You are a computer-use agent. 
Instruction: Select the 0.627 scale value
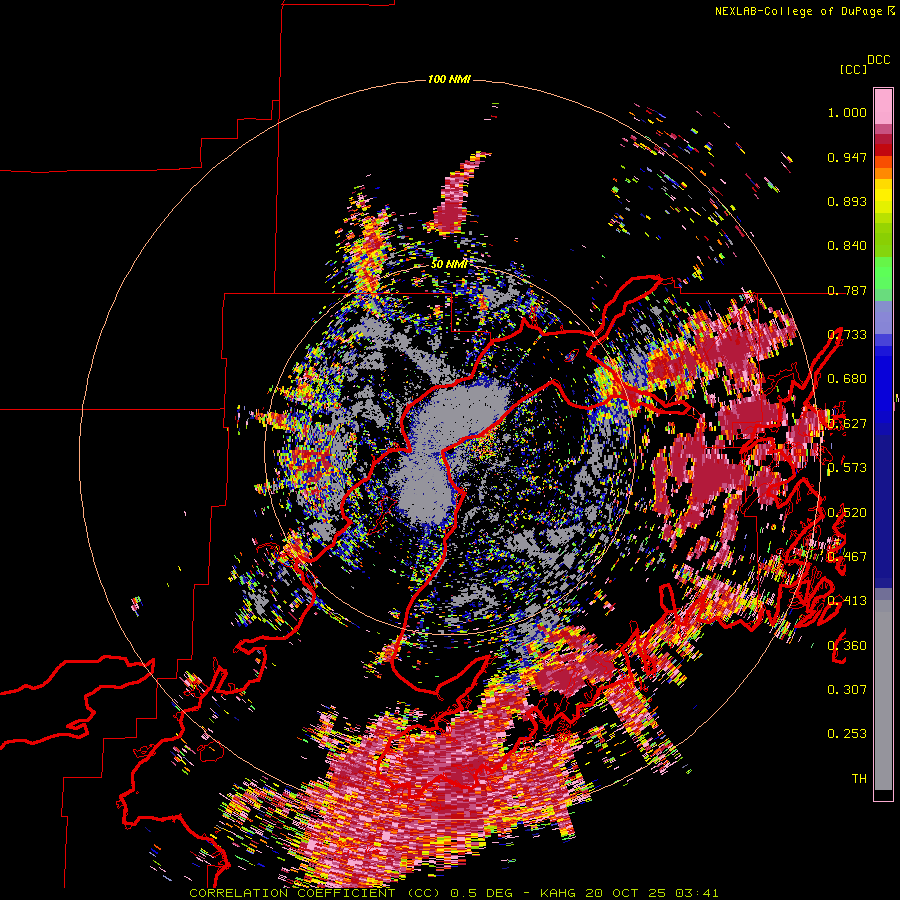click(847, 424)
